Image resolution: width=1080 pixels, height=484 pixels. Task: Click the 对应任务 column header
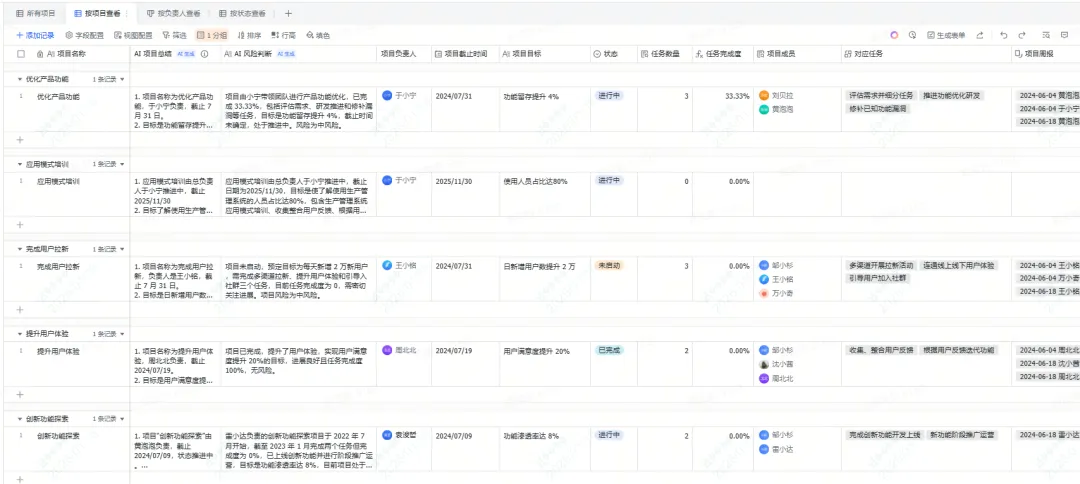[926, 54]
